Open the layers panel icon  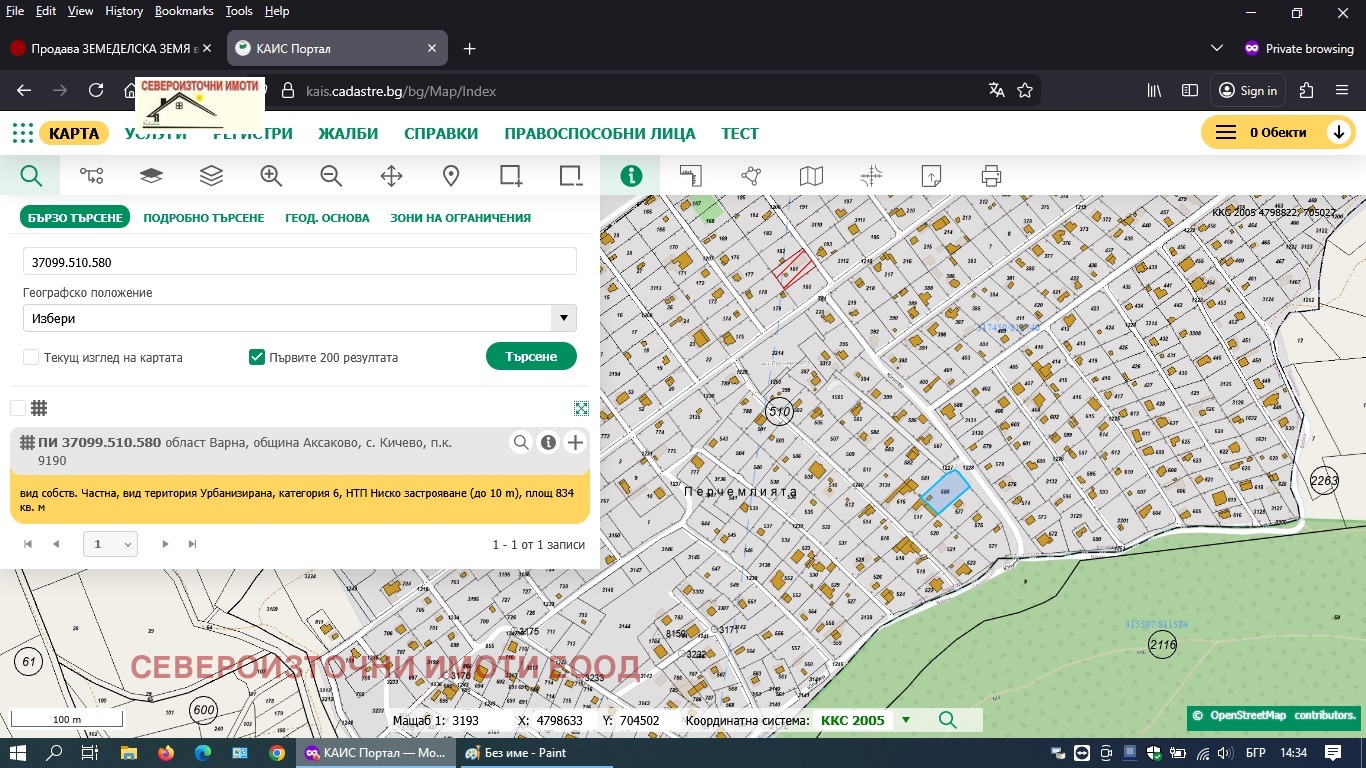point(210,175)
